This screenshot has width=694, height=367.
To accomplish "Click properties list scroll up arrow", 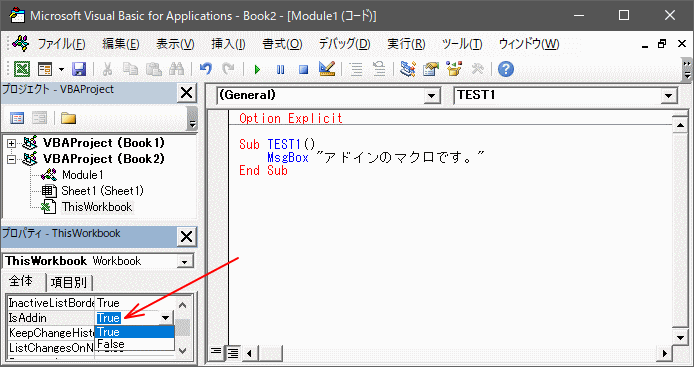I will [x=183, y=305].
